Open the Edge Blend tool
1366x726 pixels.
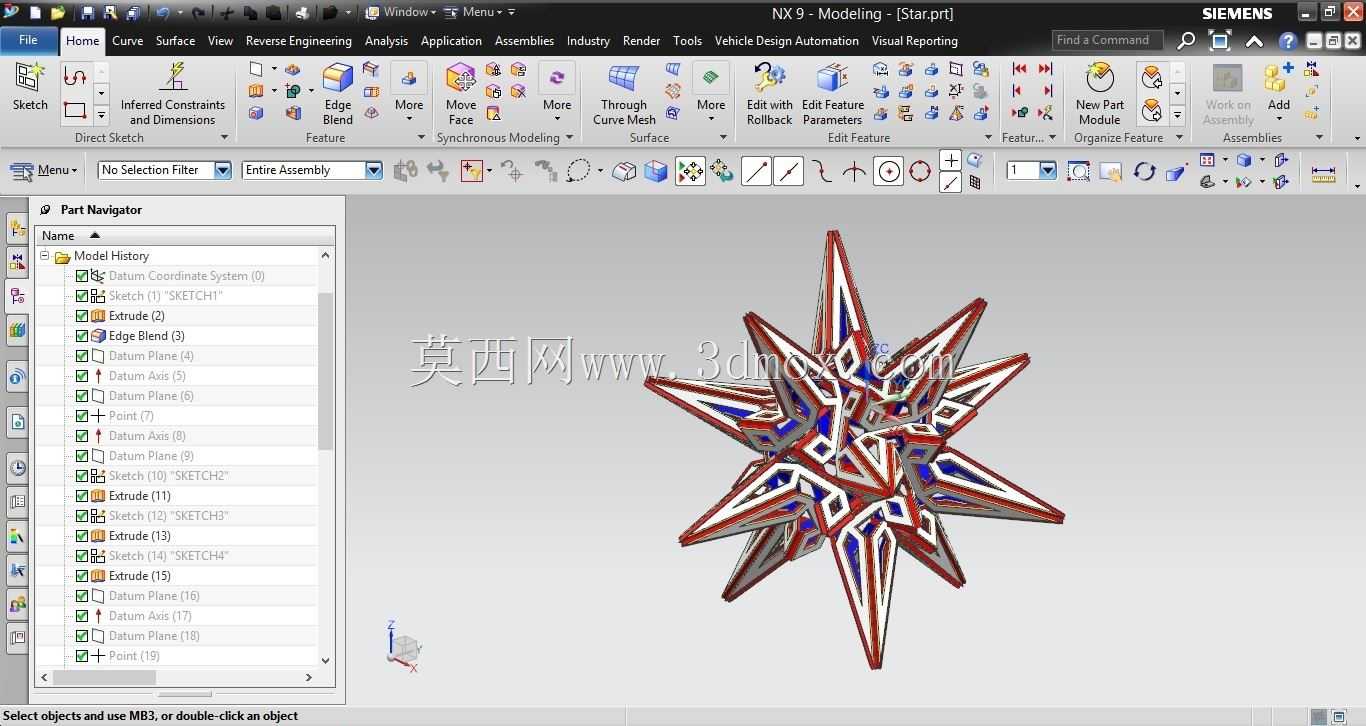[x=338, y=94]
